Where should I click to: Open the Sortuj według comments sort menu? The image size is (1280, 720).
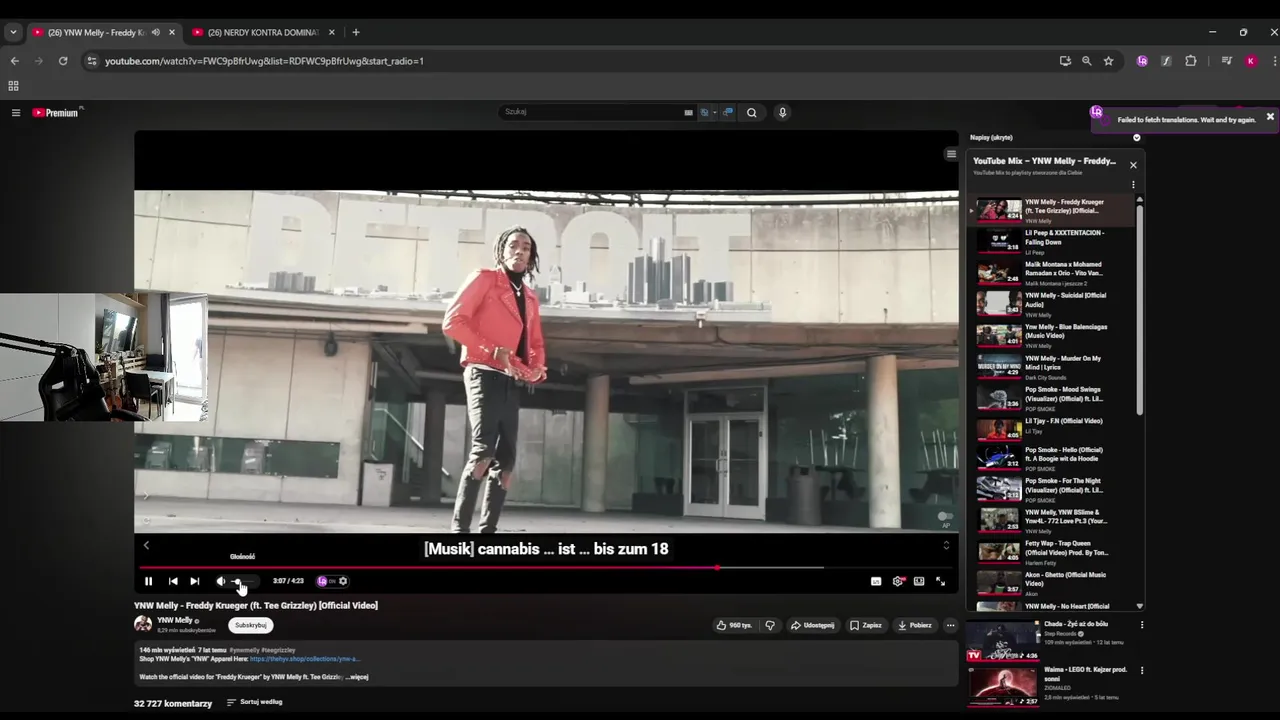tap(255, 702)
